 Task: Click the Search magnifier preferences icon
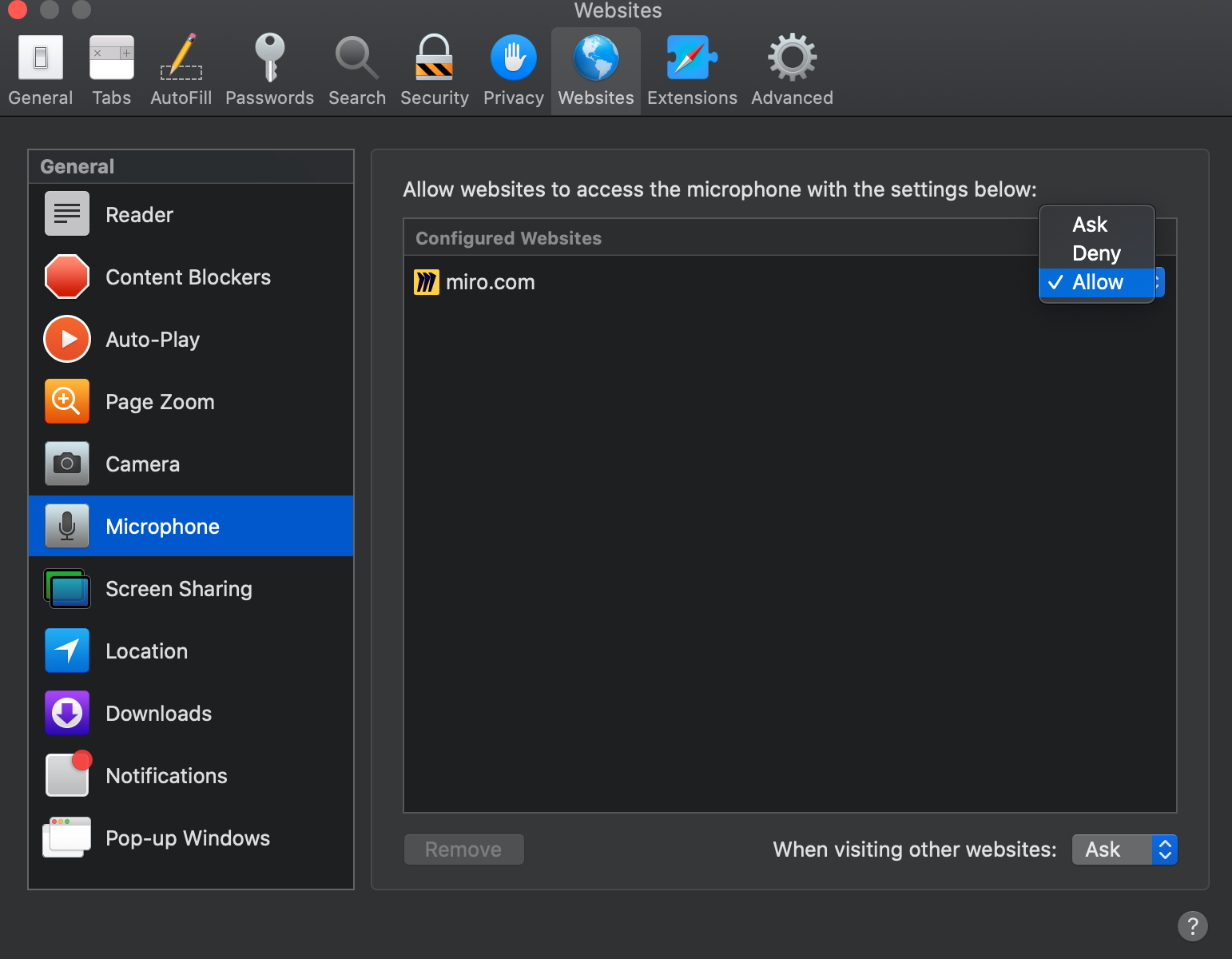[x=356, y=59]
